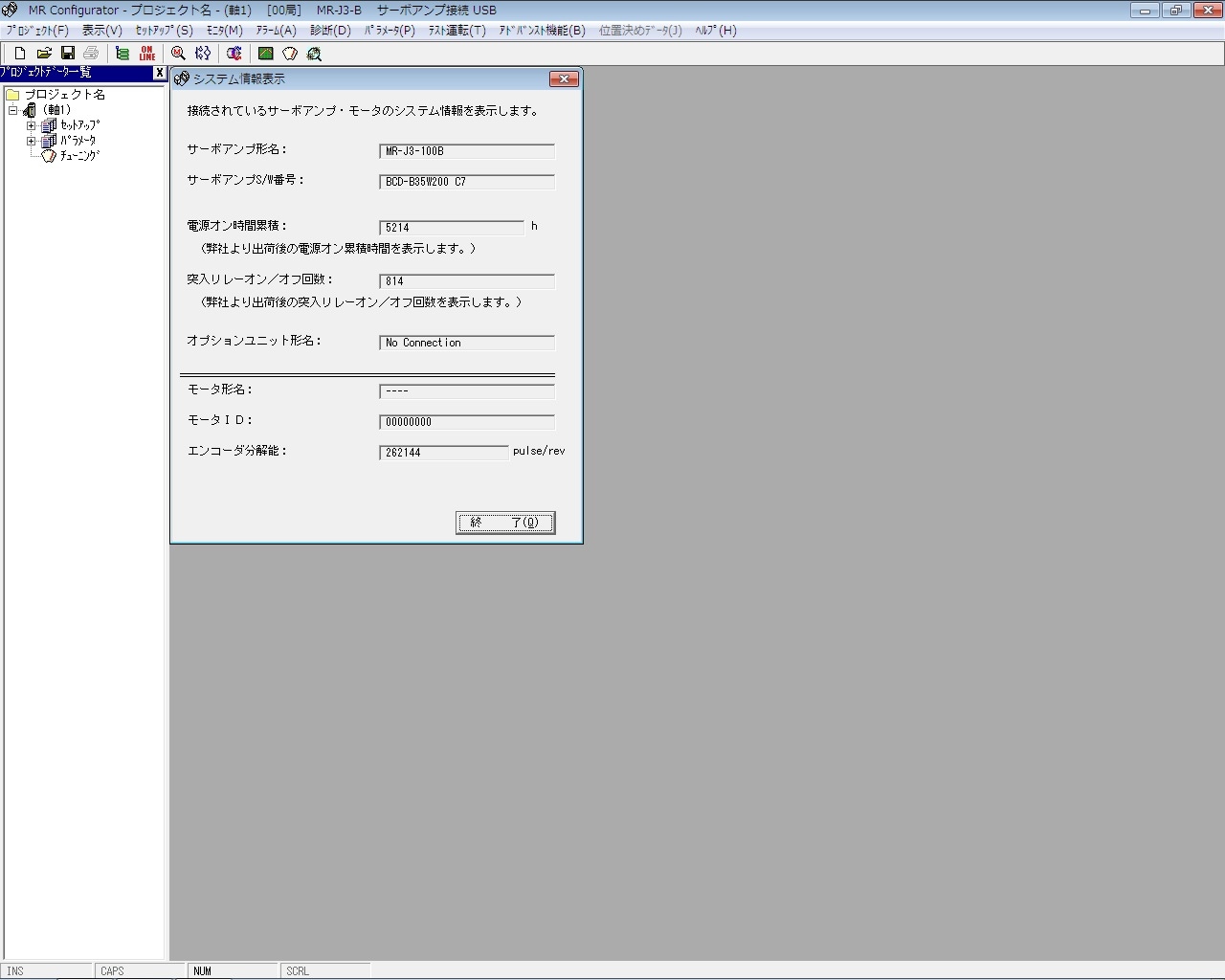
Task: Click the magnifier diagnosis icon at toolbar end
Action: (314, 54)
